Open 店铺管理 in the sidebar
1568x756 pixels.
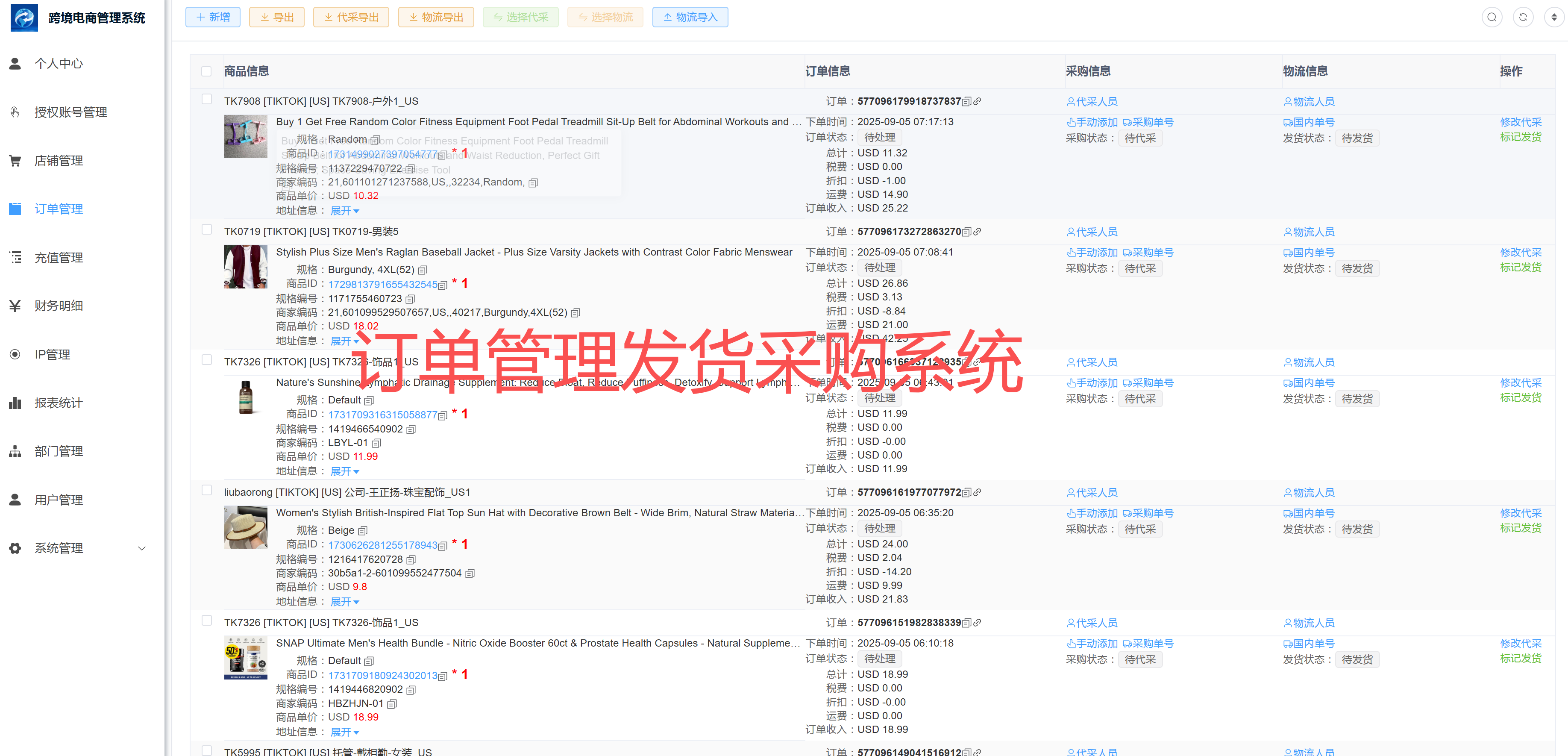pos(59,161)
